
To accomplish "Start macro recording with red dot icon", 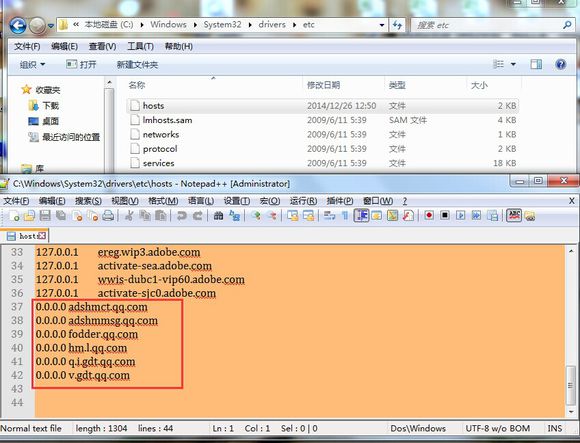I will (x=429, y=215).
